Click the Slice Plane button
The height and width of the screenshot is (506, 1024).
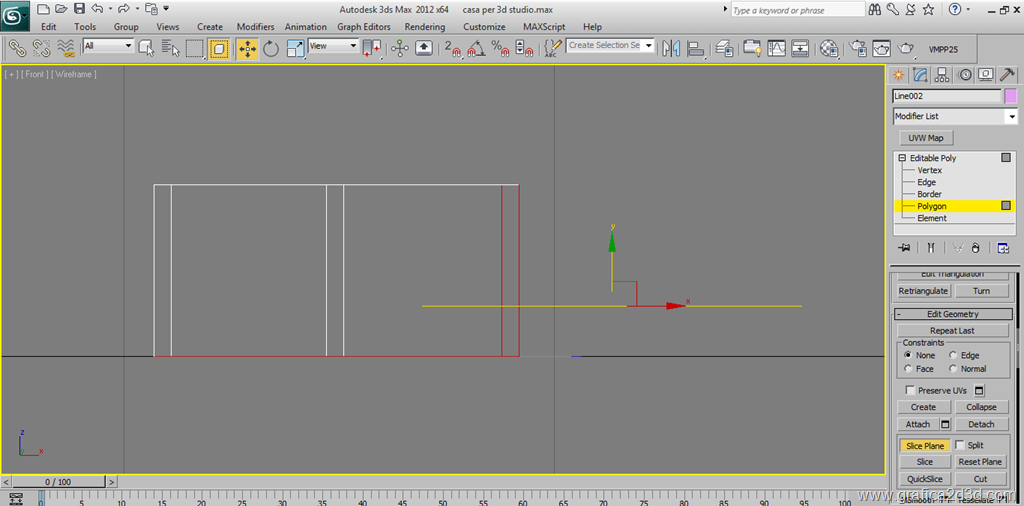(x=924, y=446)
